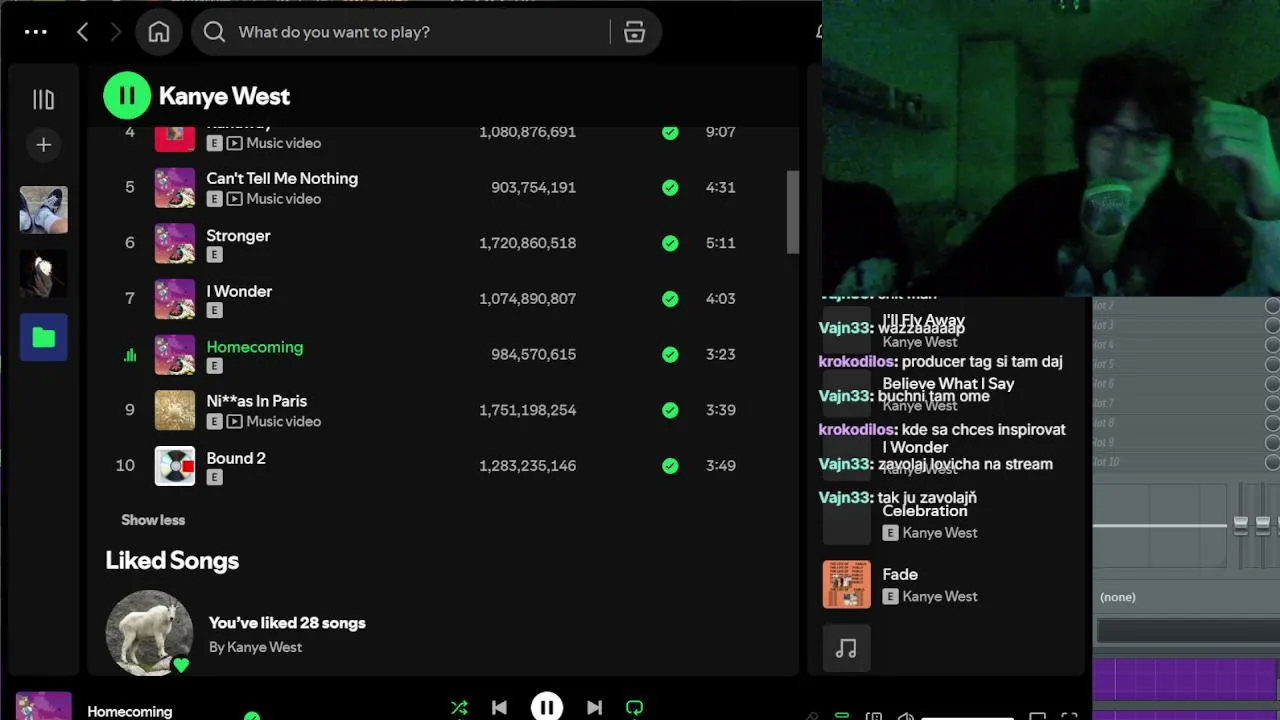Open the sneakers-cover playlist in the sidebar
This screenshot has height=720, width=1280.
pyautogui.click(x=44, y=210)
